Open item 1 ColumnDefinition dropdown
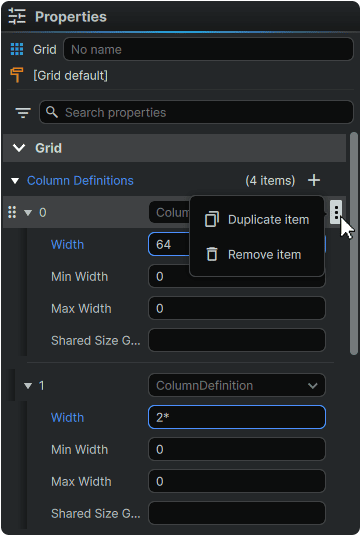 tap(237, 385)
